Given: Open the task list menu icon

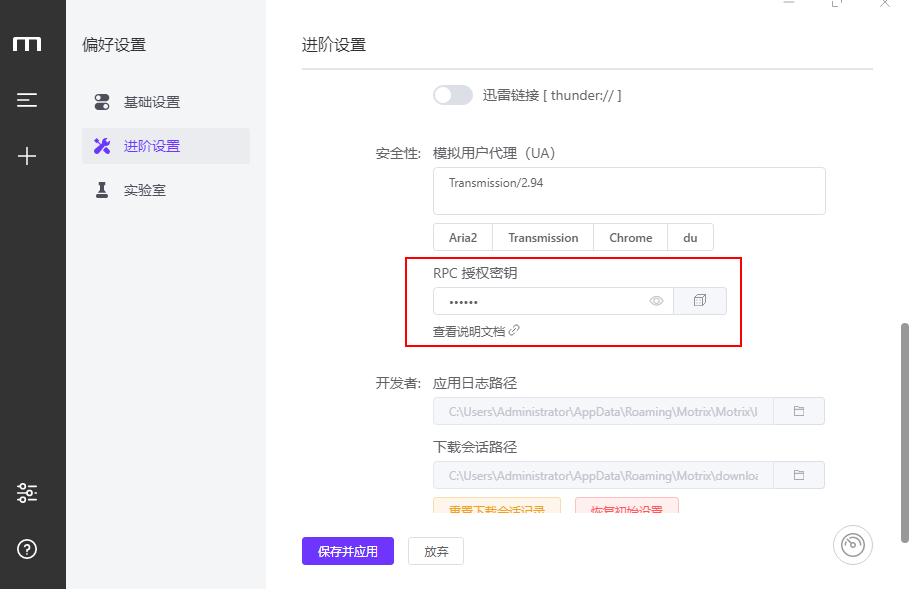Looking at the screenshot, I should 27,100.
